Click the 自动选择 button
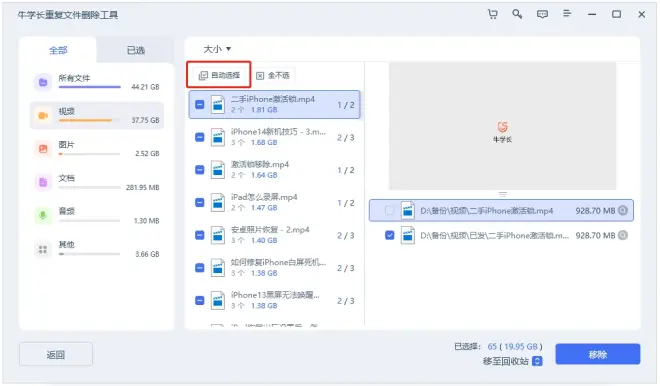660x386 pixels. (x=219, y=75)
